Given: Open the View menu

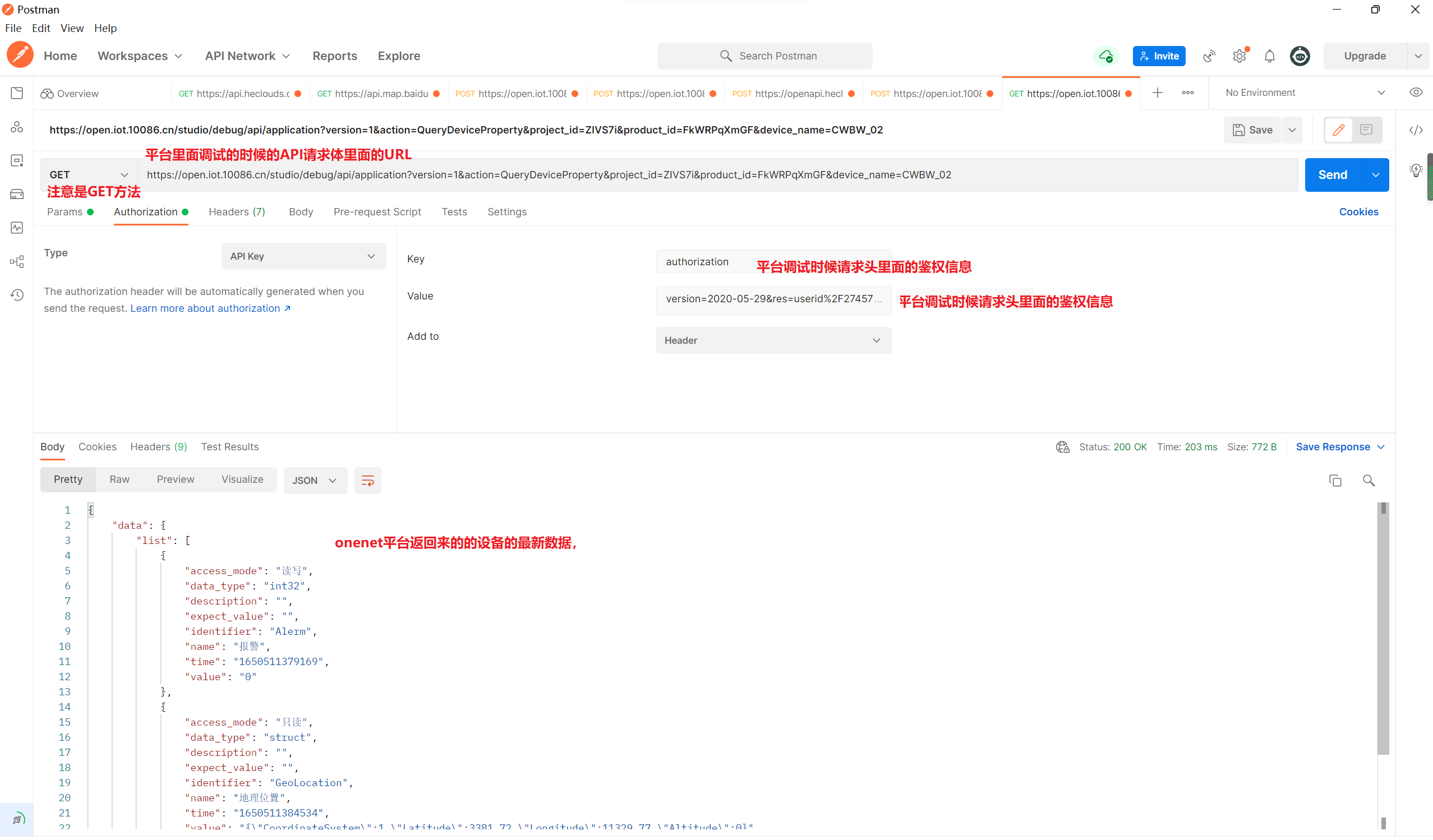Looking at the screenshot, I should 72,28.
